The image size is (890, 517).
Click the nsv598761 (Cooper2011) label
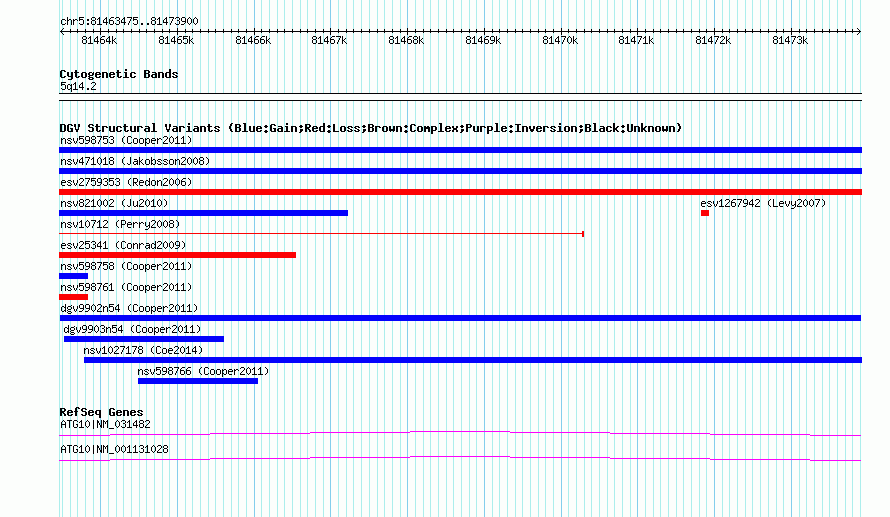[x=126, y=287]
